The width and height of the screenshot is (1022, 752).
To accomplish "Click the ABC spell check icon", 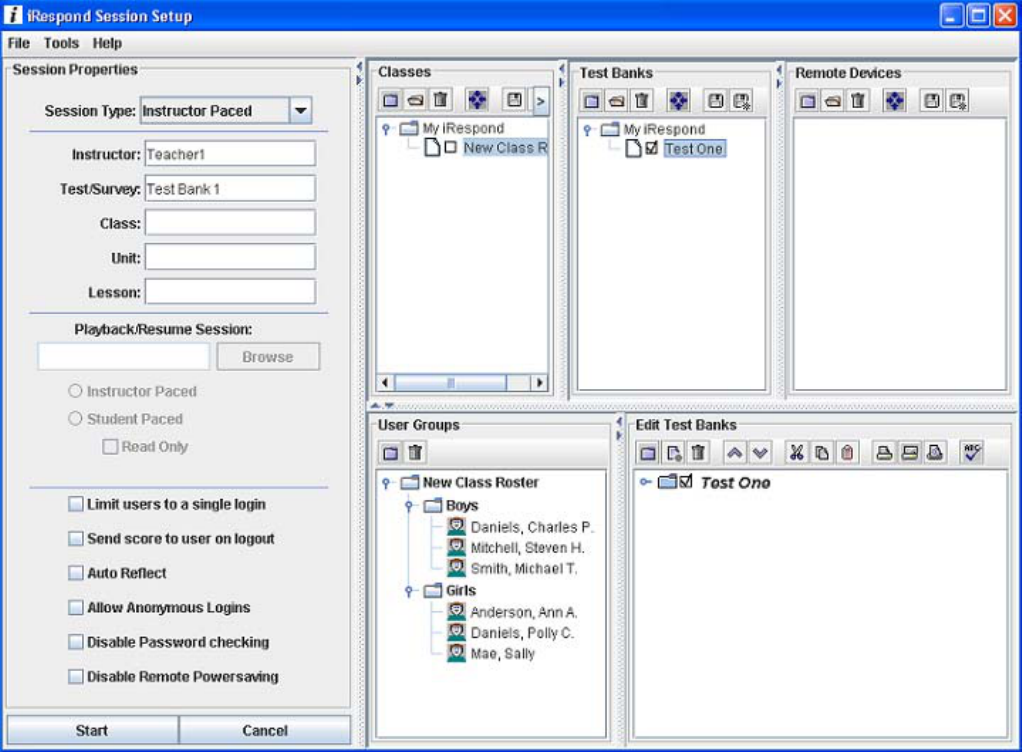I will [x=972, y=452].
